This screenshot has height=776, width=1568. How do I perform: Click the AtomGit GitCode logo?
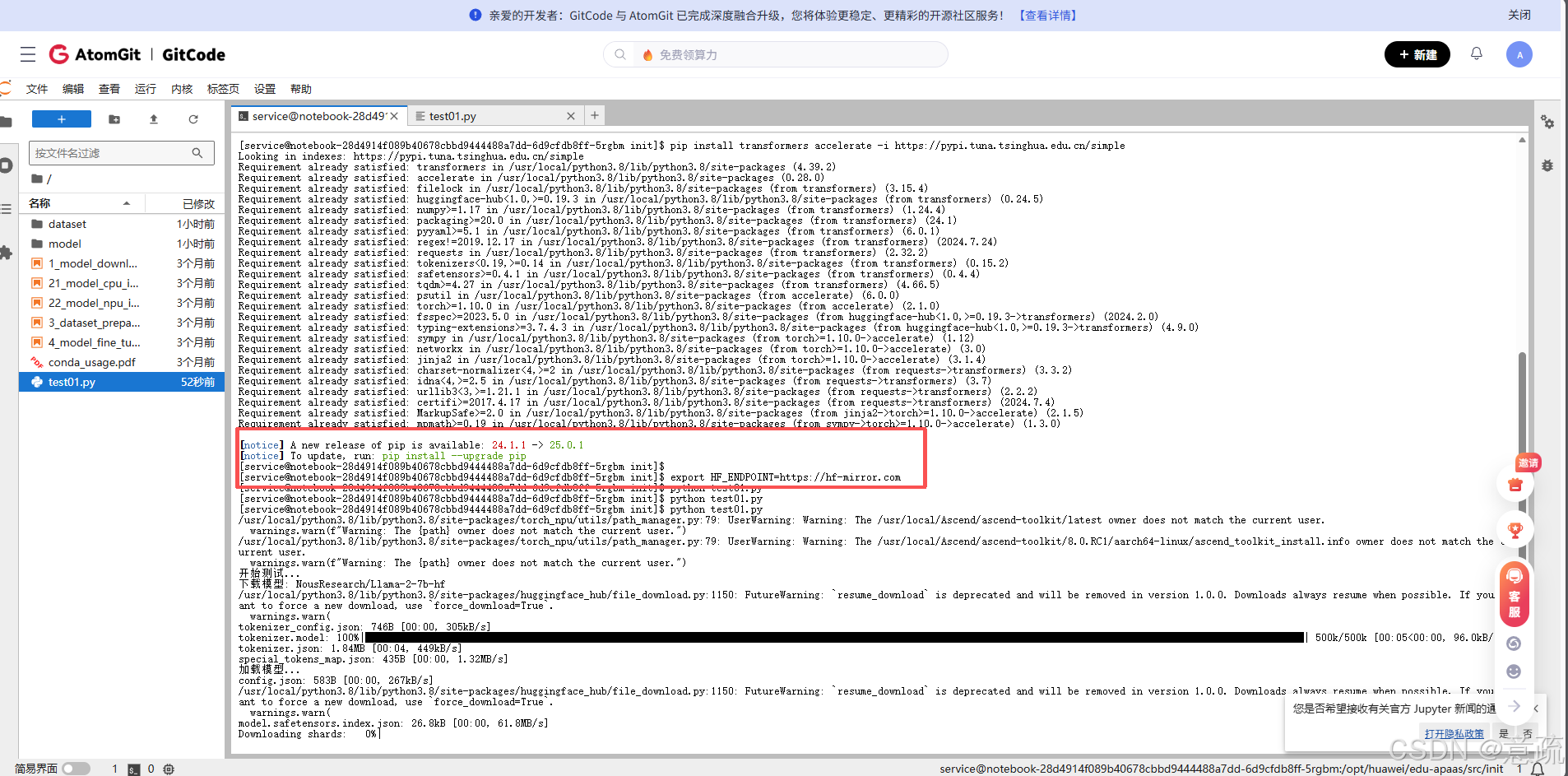pyautogui.click(x=137, y=54)
